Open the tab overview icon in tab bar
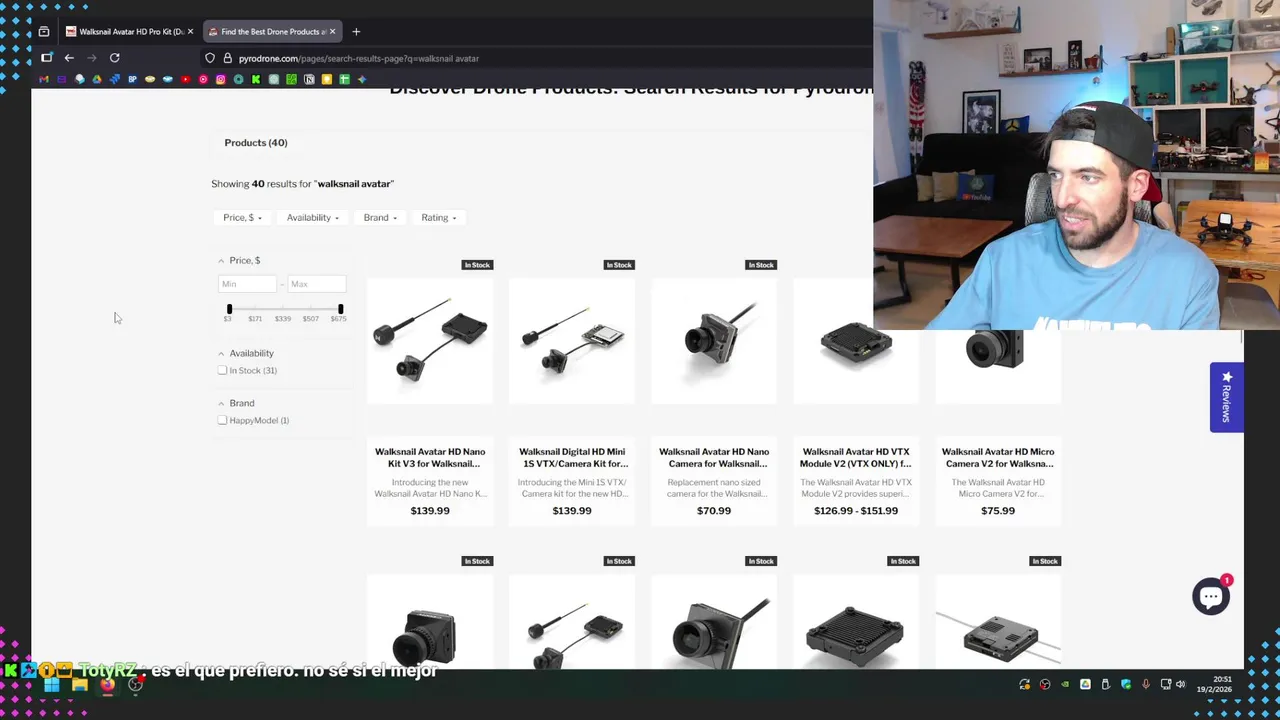1280x720 pixels. pos(44,31)
